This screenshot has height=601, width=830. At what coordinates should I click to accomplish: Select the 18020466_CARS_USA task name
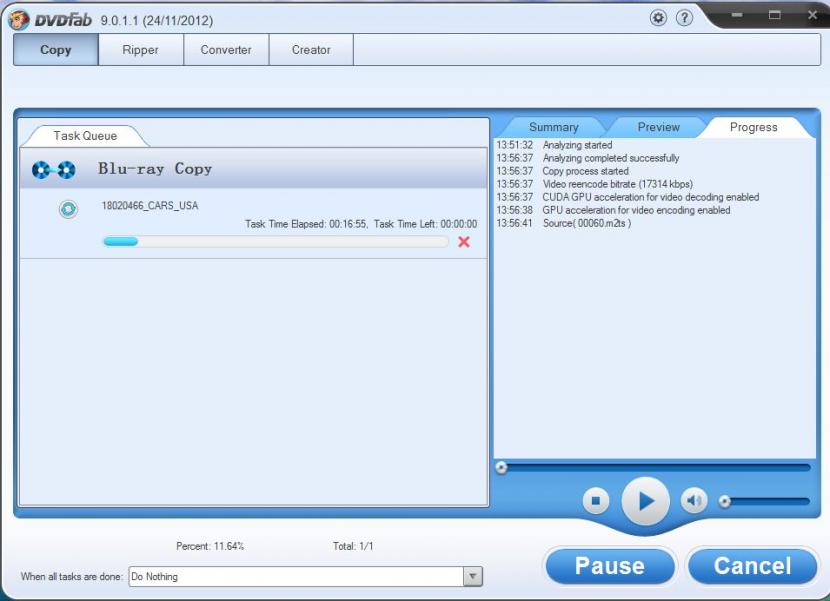(x=150, y=205)
